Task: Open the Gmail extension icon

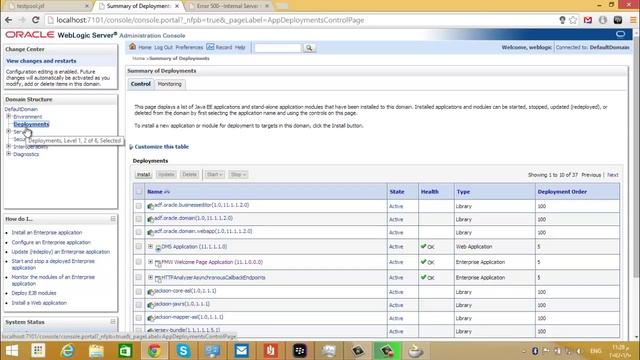Action: (588, 20)
